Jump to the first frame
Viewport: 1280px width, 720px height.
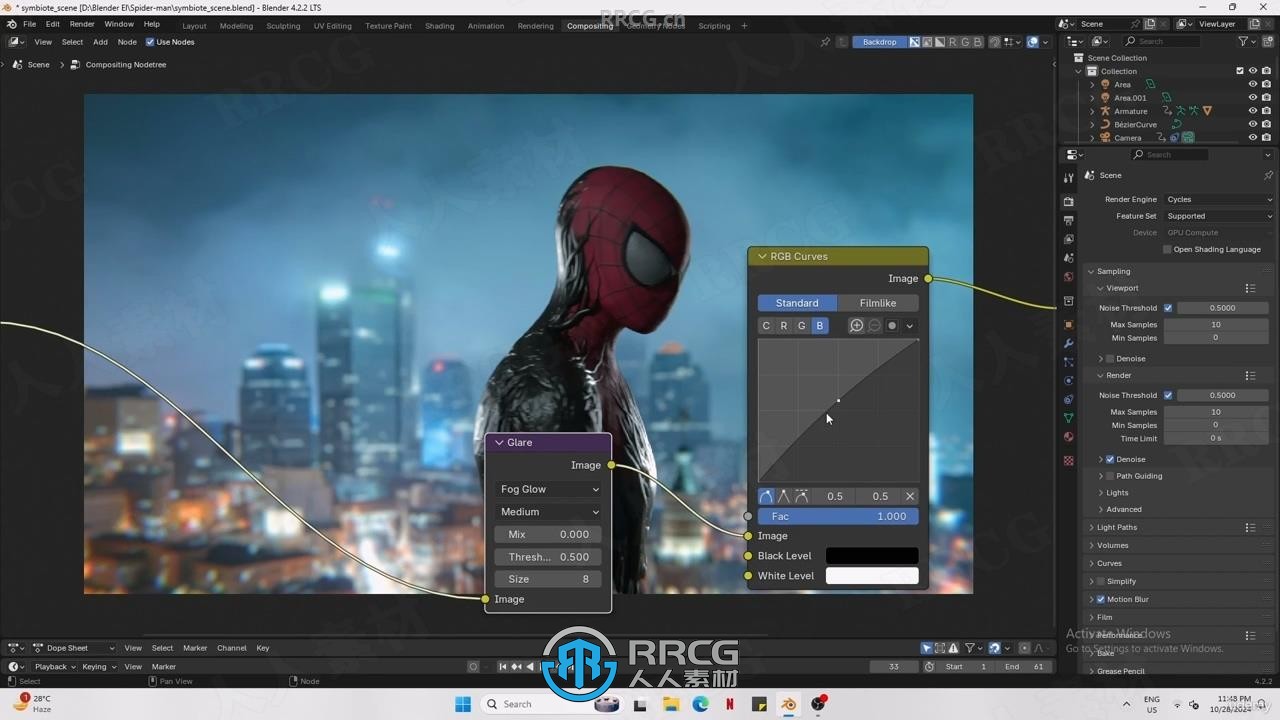pyautogui.click(x=503, y=667)
